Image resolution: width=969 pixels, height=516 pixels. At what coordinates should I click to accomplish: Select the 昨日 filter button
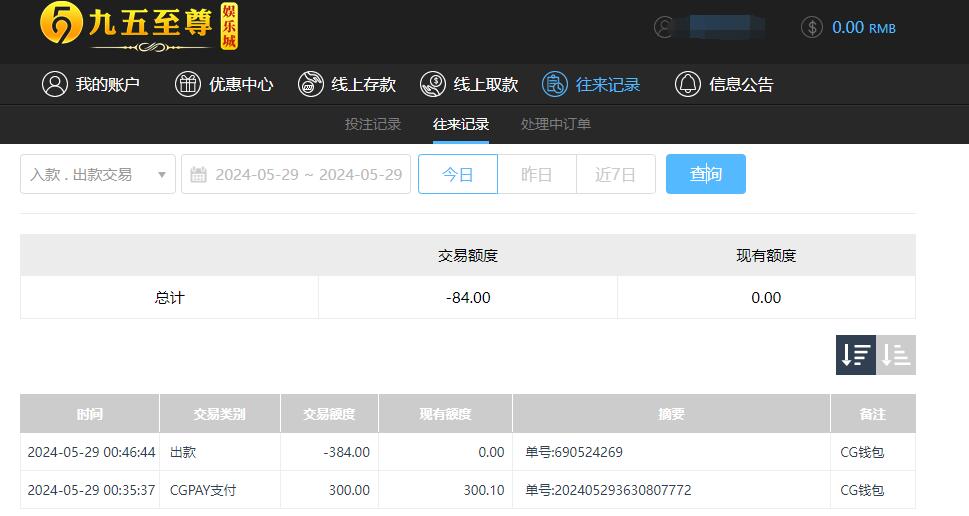[536, 174]
